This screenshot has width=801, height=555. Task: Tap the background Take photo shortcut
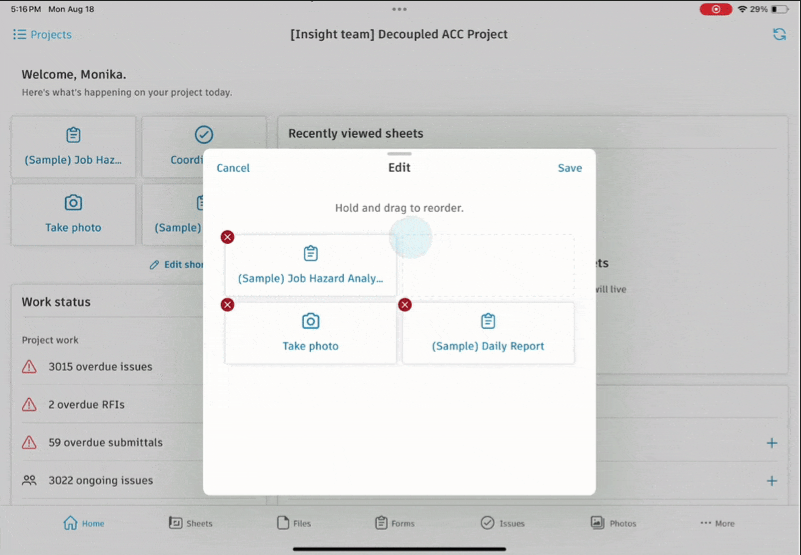[73, 215]
